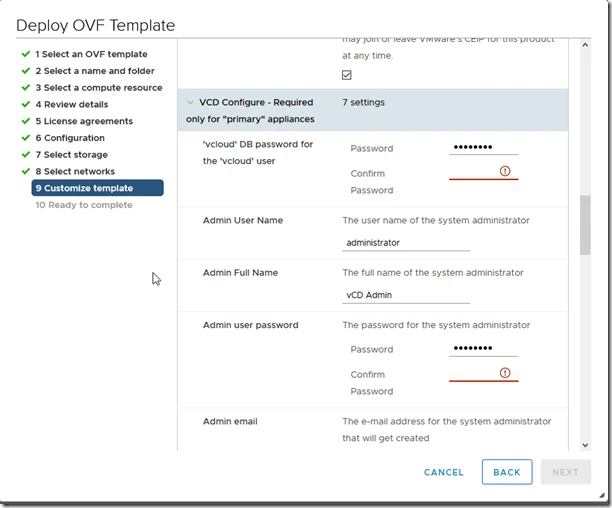Screen dimensions: 612x508
Task: Click the vertical scrollbar thumb
Action: coord(585,225)
